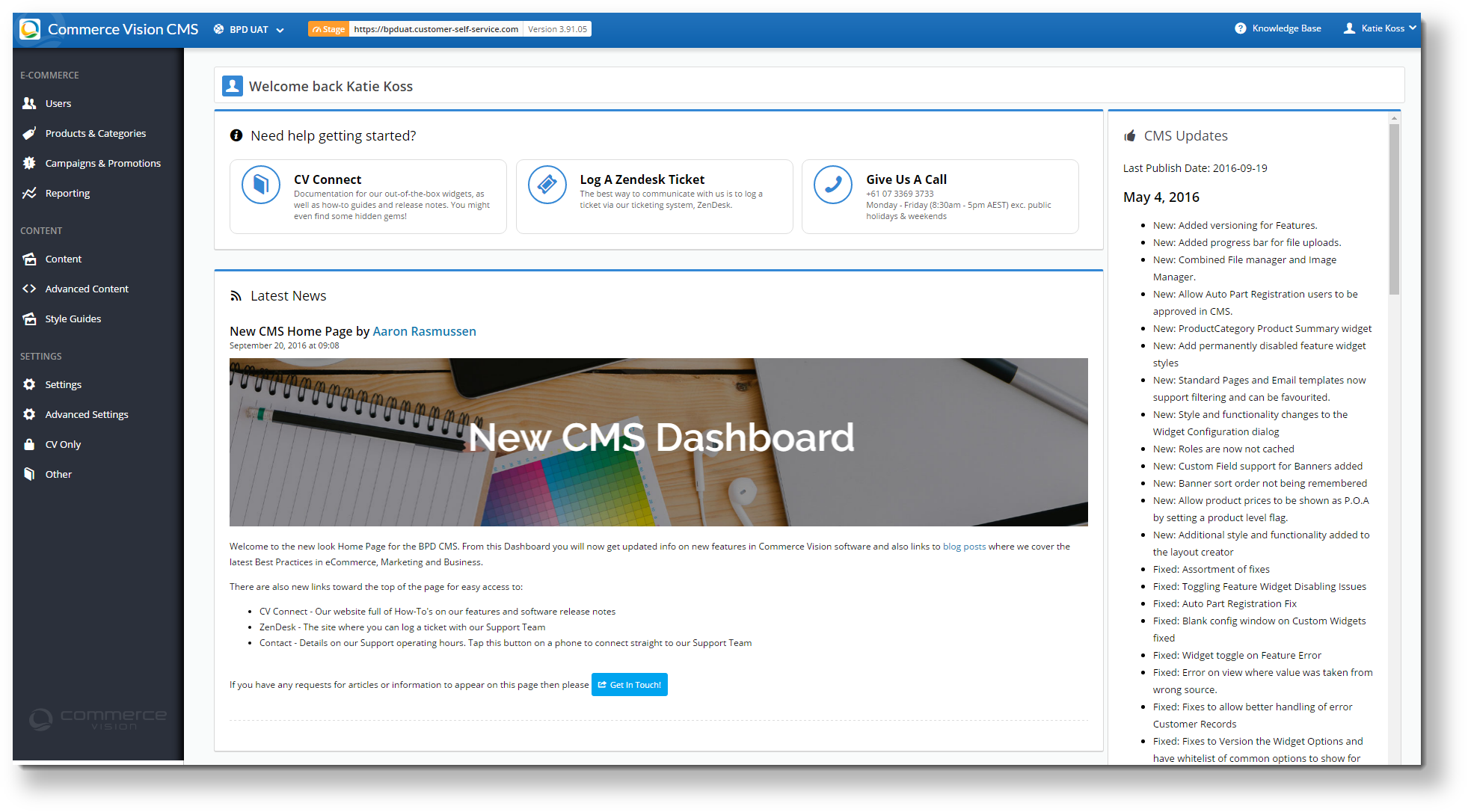Click the Settings gear icon
This screenshot has height=812, width=1468.
(29, 384)
